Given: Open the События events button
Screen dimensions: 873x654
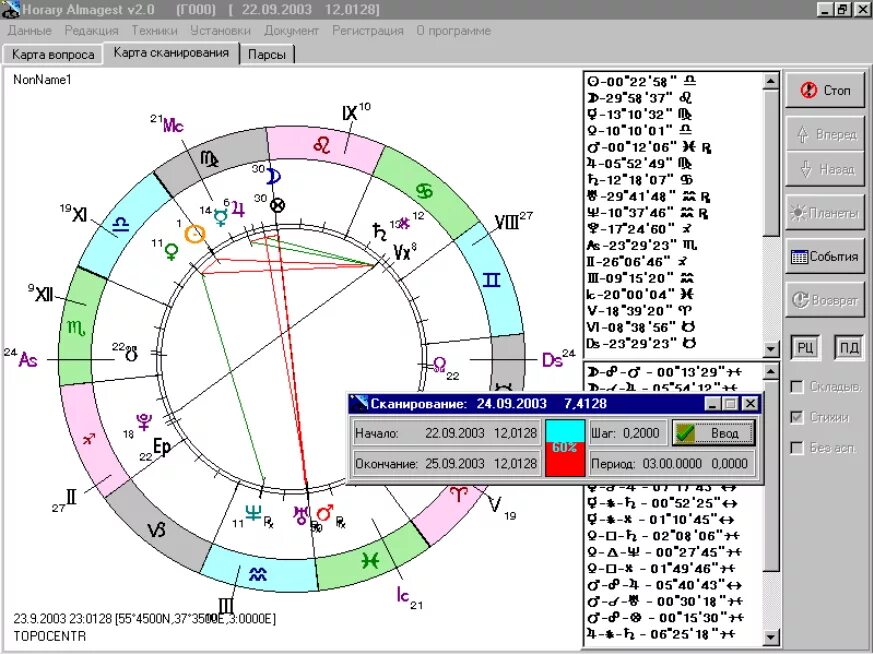Looking at the screenshot, I should coord(825,257).
